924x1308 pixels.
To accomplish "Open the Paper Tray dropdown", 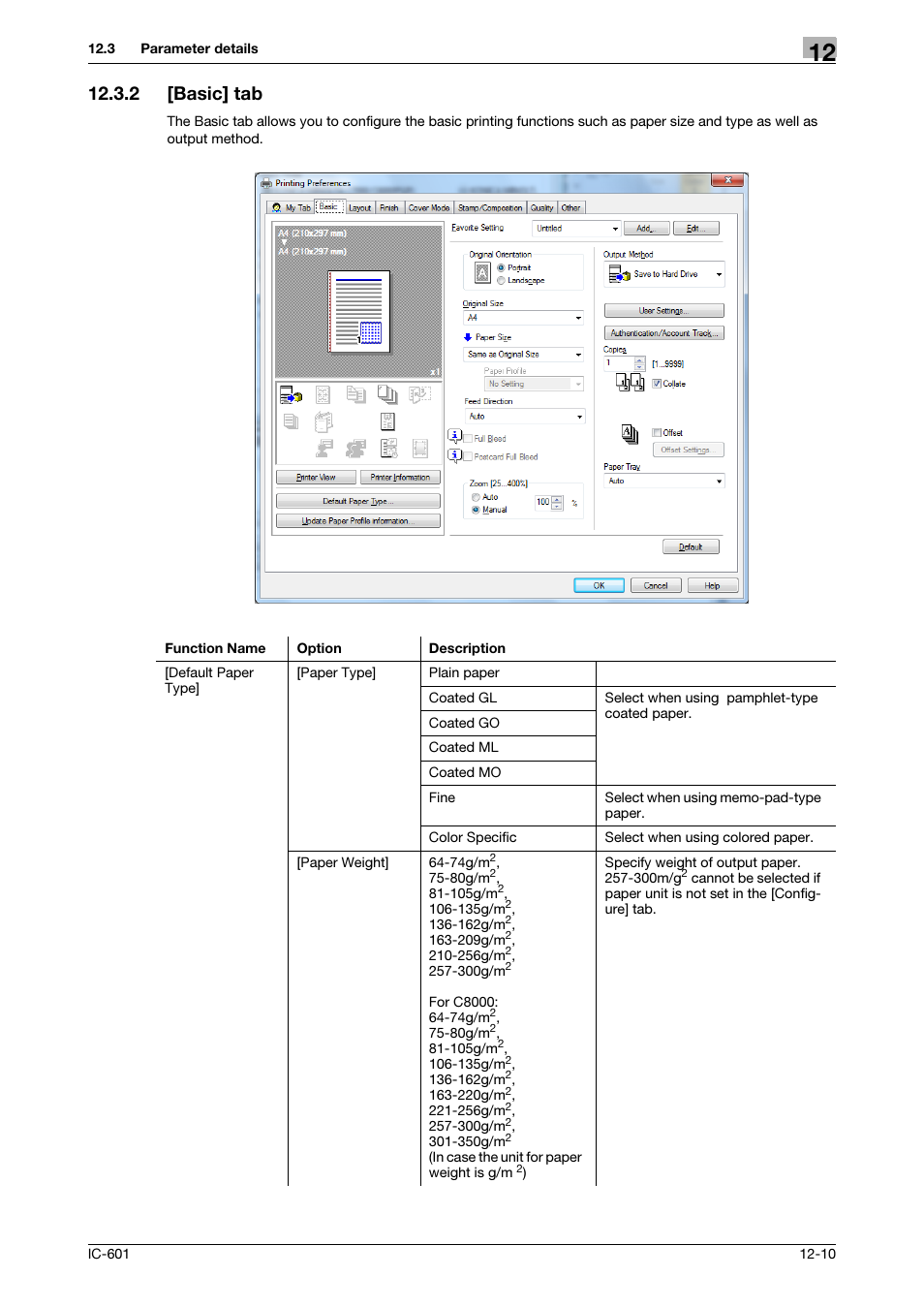I will (x=664, y=481).
